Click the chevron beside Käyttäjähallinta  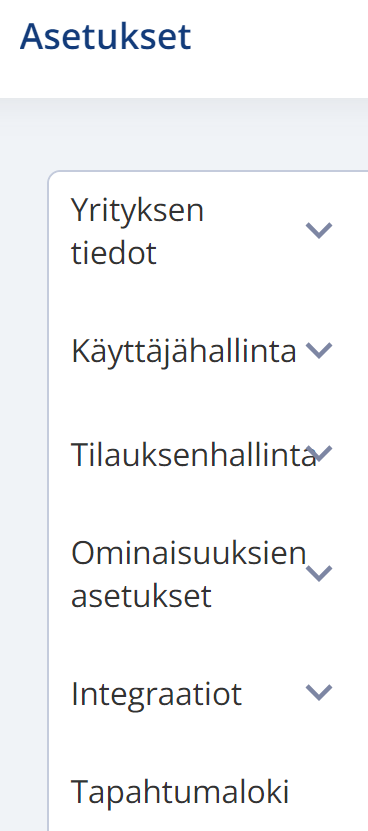click(319, 350)
